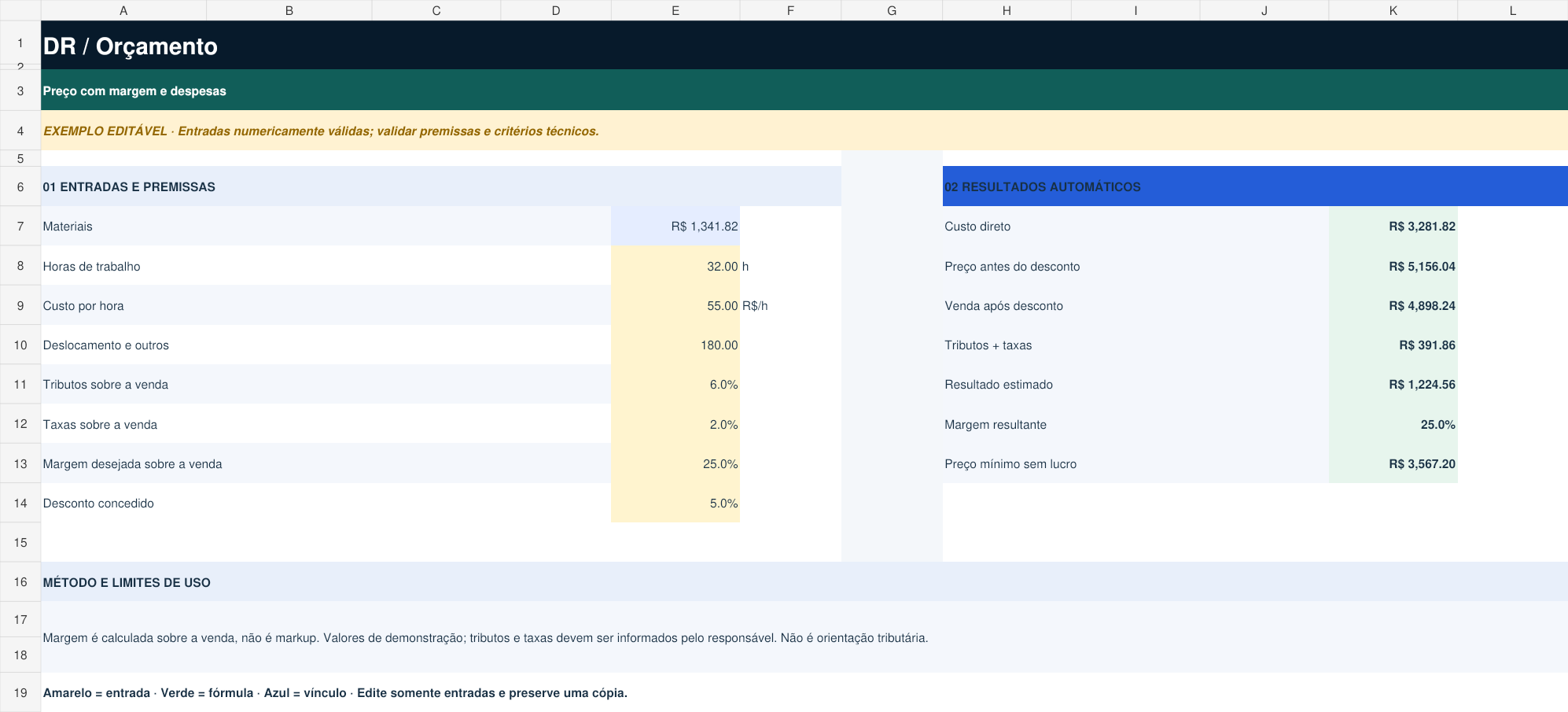Click column H header

[1007, 10]
